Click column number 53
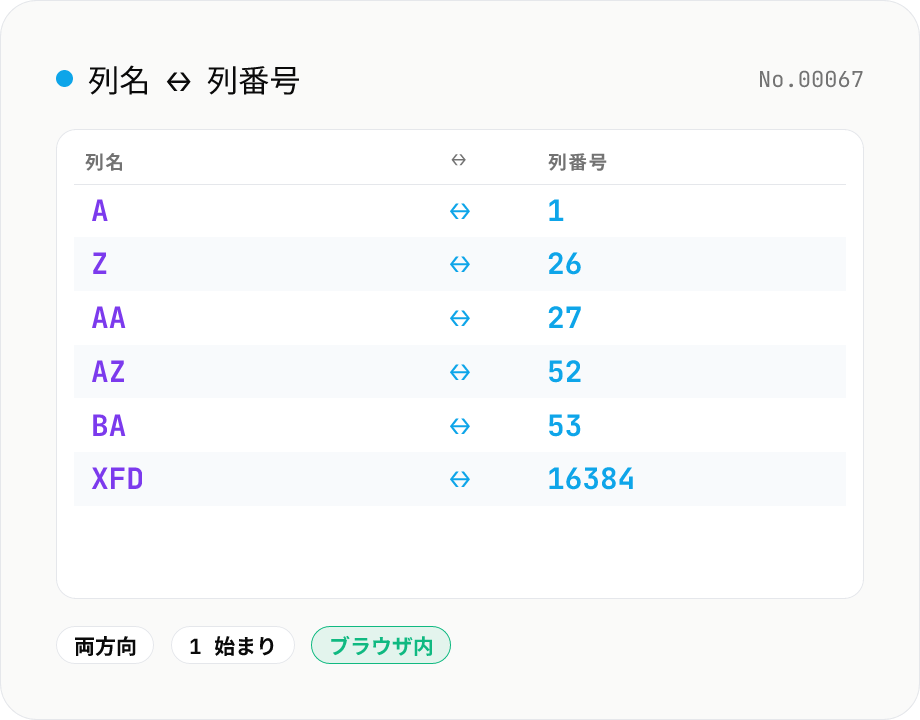This screenshot has height=720, width=920. [x=564, y=425]
